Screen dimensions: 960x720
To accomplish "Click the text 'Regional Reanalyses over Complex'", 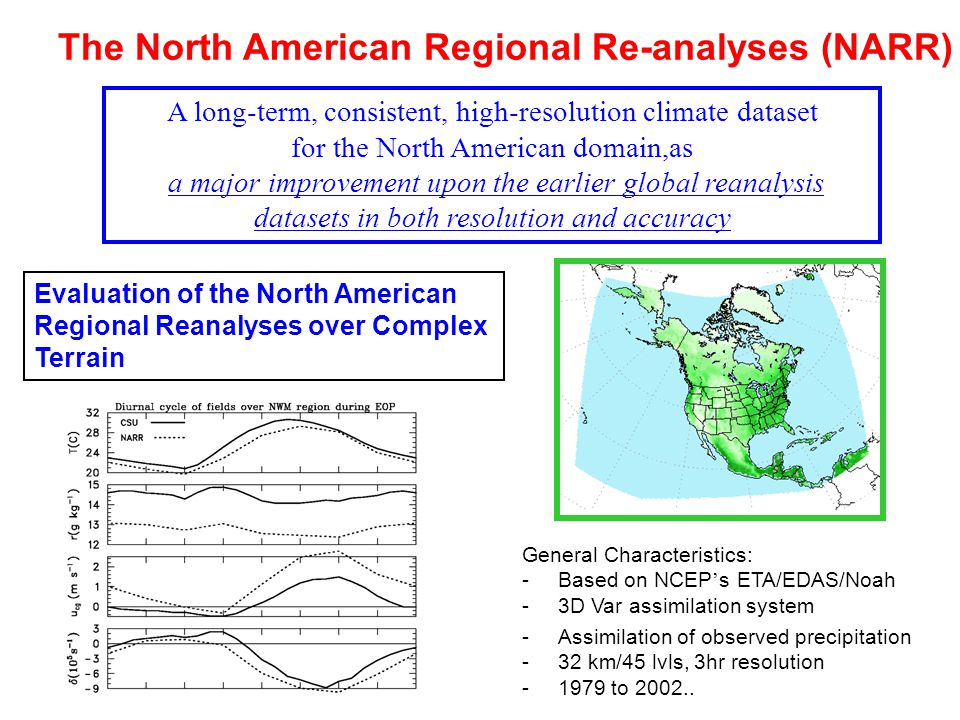I will coord(261,326).
